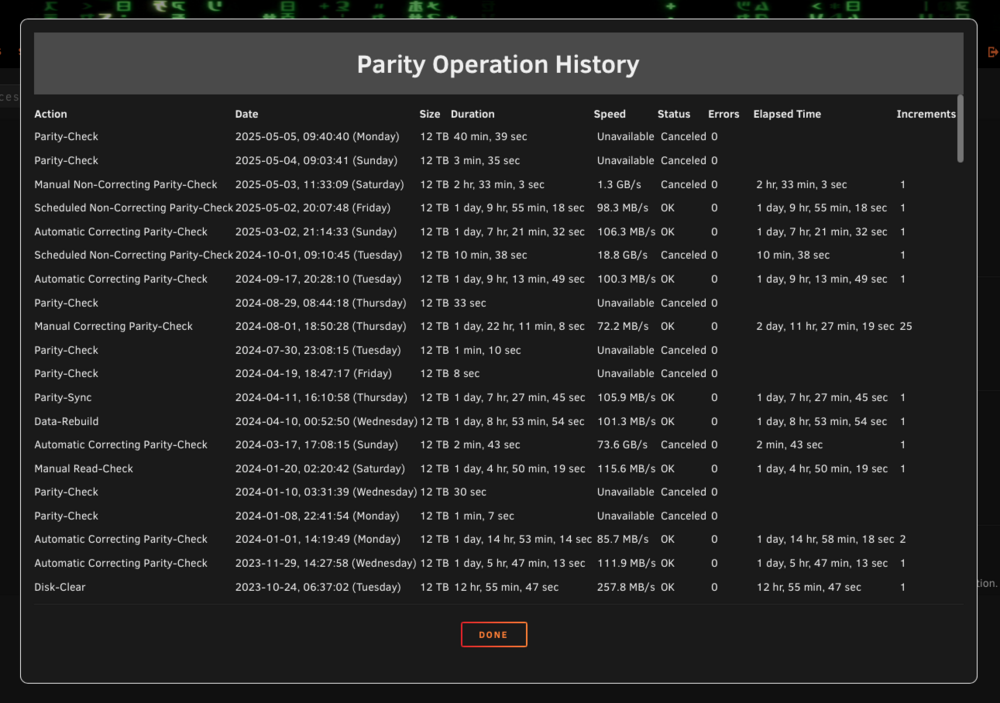Click the duration 2 hr, 33 min, 3 sec
This screenshot has width=1000, height=703.
(499, 184)
